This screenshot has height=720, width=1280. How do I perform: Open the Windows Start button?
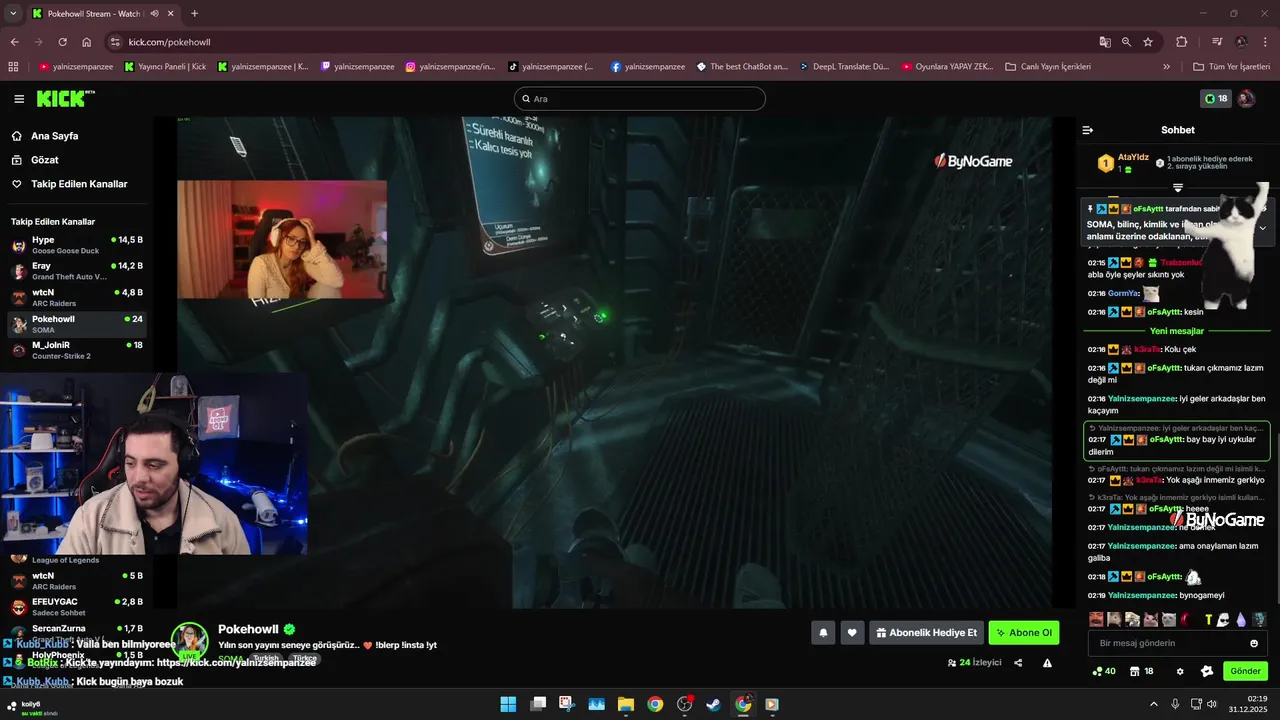coord(508,704)
